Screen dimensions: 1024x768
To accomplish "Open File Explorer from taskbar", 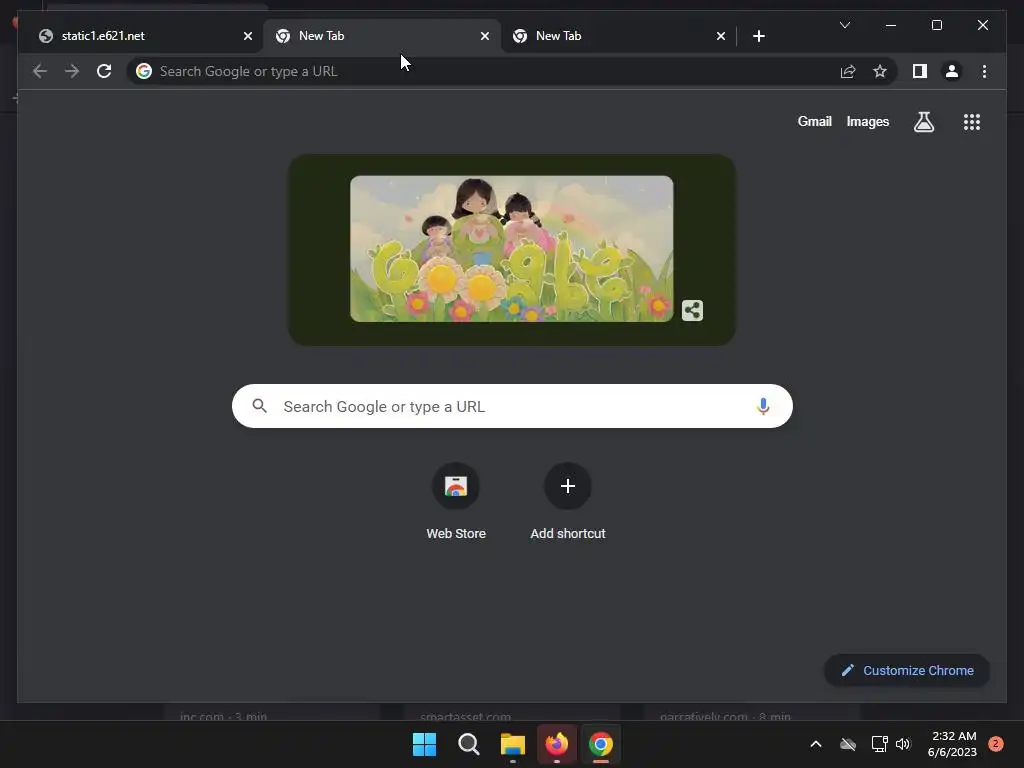I will [x=513, y=744].
